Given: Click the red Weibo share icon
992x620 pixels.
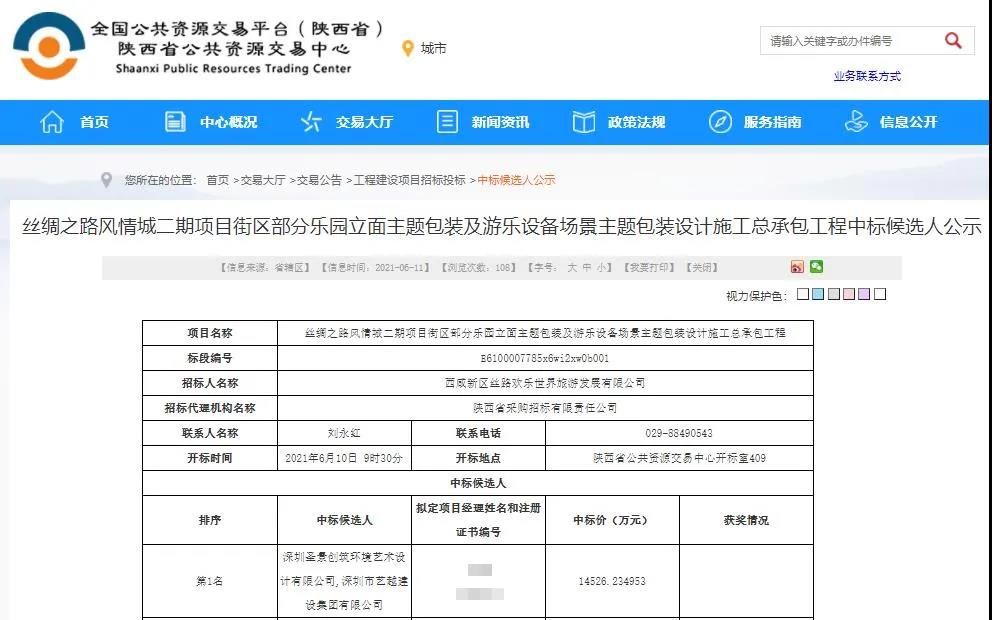Looking at the screenshot, I should (797, 267).
